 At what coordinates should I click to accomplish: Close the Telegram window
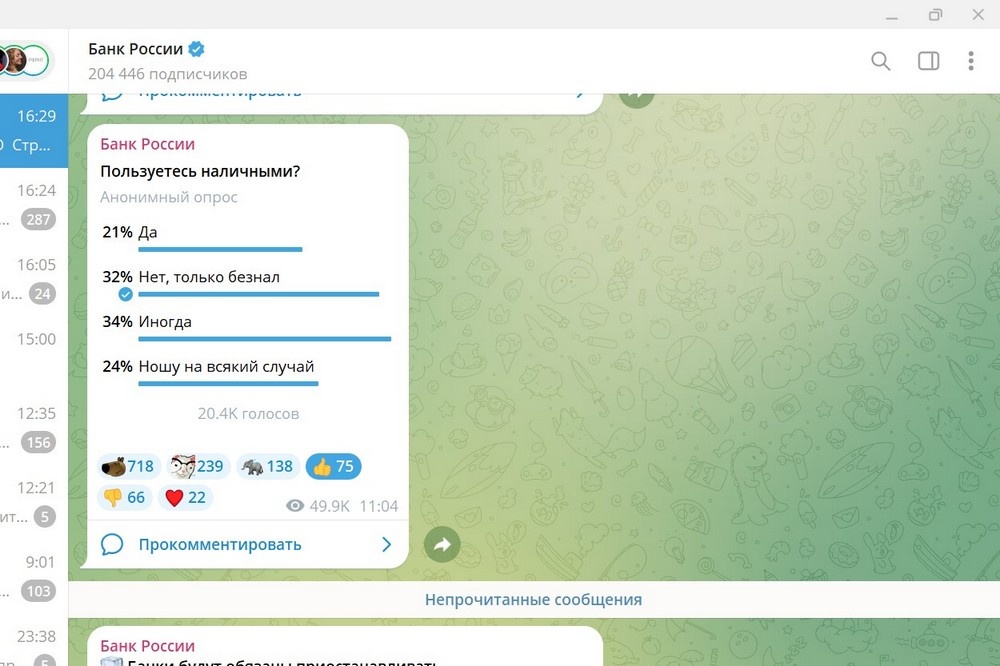click(x=978, y=15)
